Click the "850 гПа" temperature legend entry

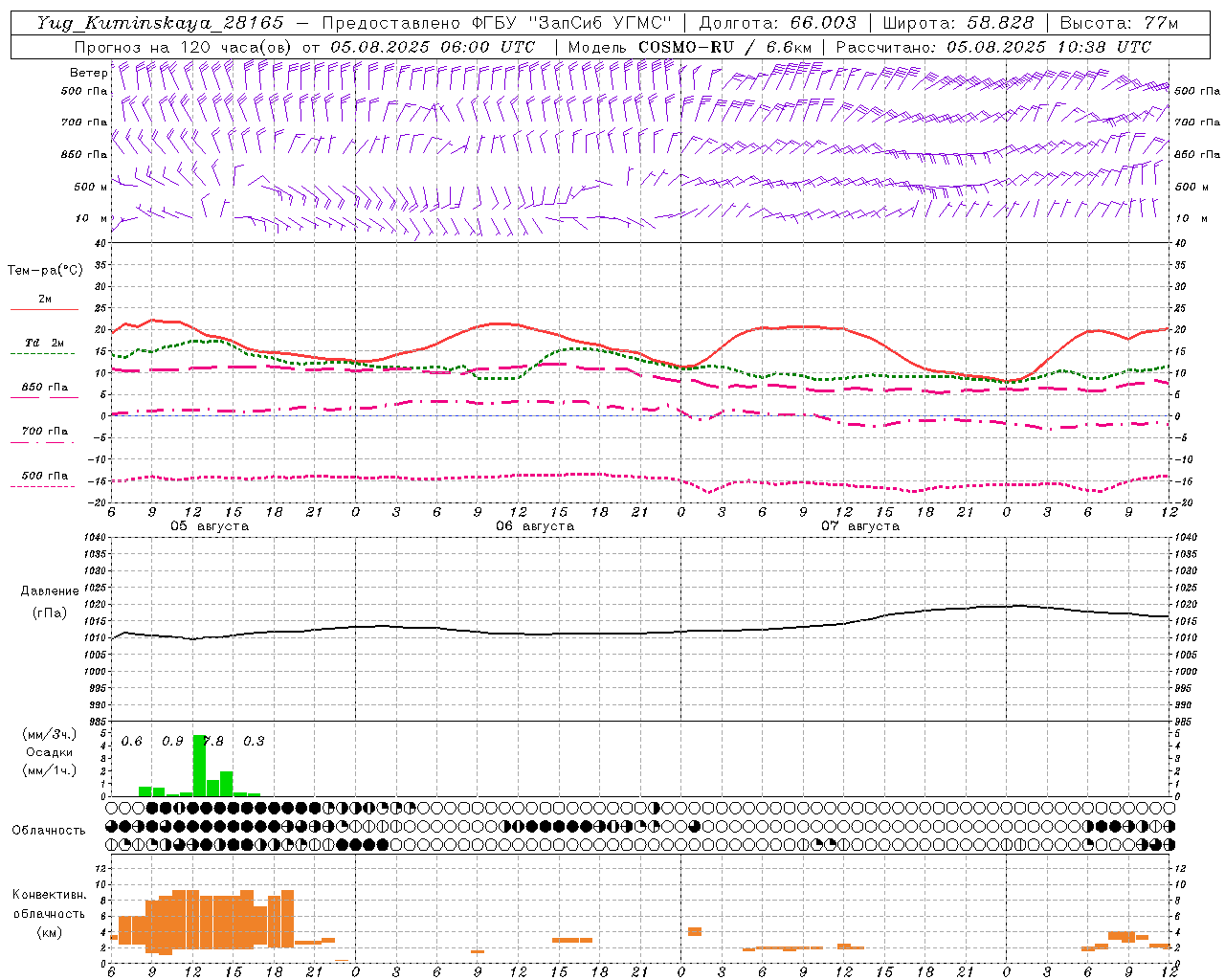coord(44,388)
